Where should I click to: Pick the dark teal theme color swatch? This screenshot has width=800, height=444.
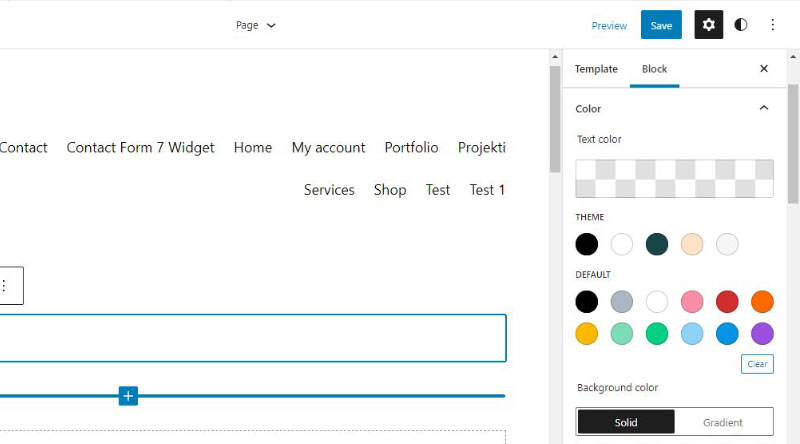tap(657, 244)
